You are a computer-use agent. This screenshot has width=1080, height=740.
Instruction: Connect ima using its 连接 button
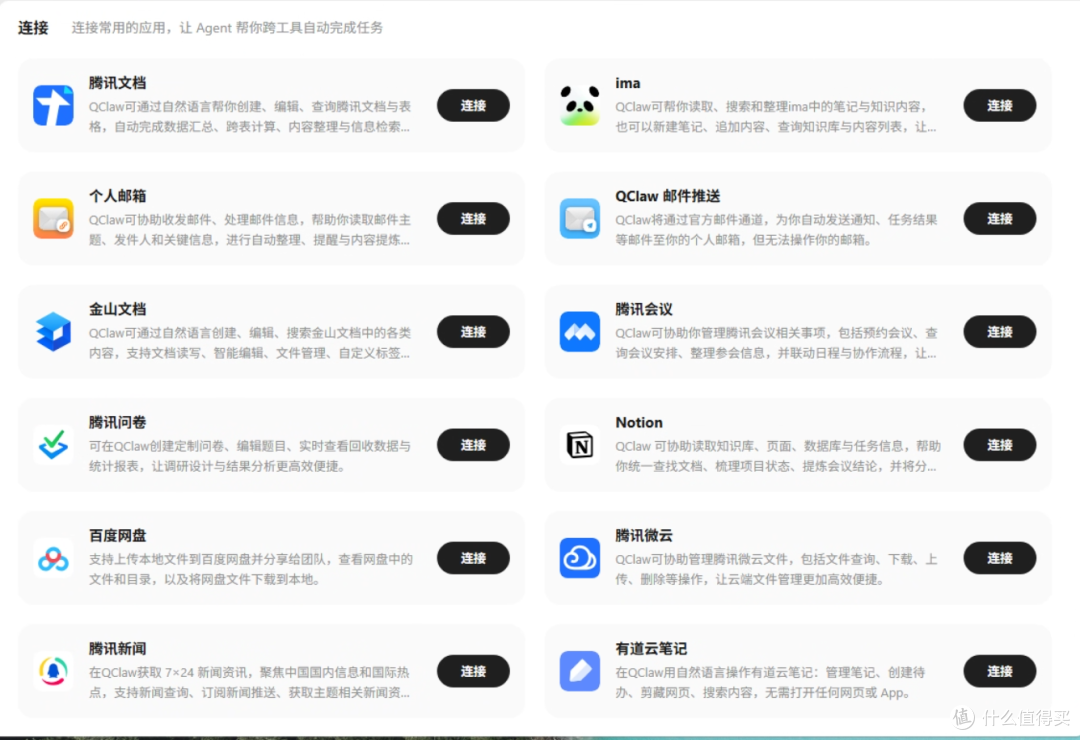(x=999, y=105)
